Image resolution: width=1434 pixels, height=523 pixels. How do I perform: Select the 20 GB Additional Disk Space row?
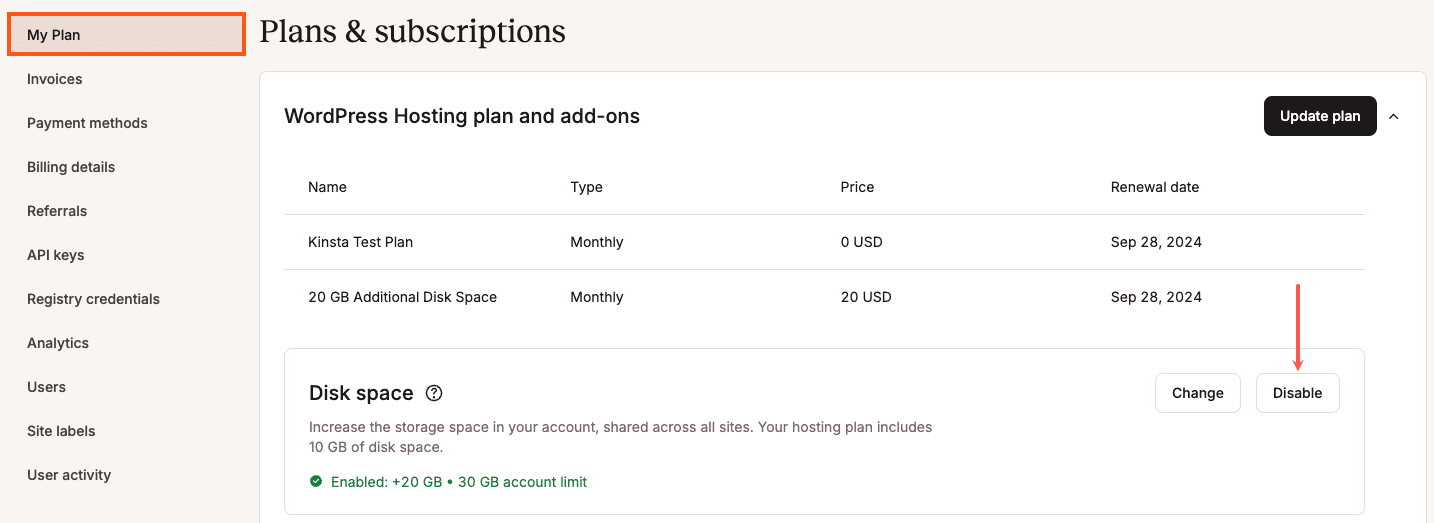tap(824, 297)
